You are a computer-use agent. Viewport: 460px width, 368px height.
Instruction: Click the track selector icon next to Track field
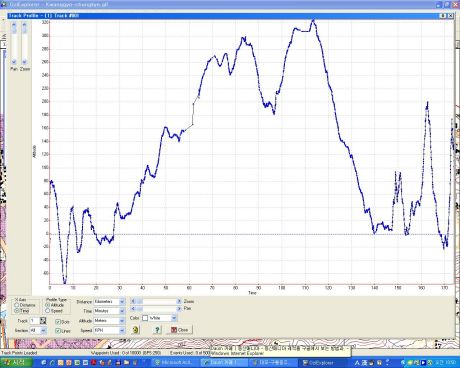(43, 321)
